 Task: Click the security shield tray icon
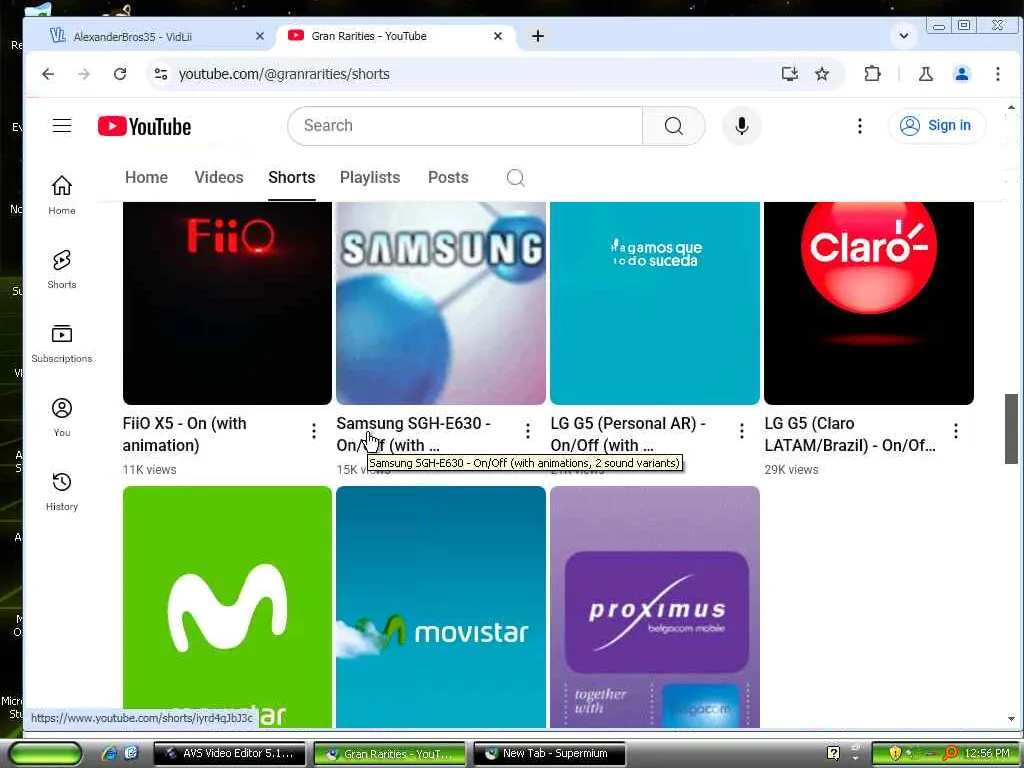[895, 753]
